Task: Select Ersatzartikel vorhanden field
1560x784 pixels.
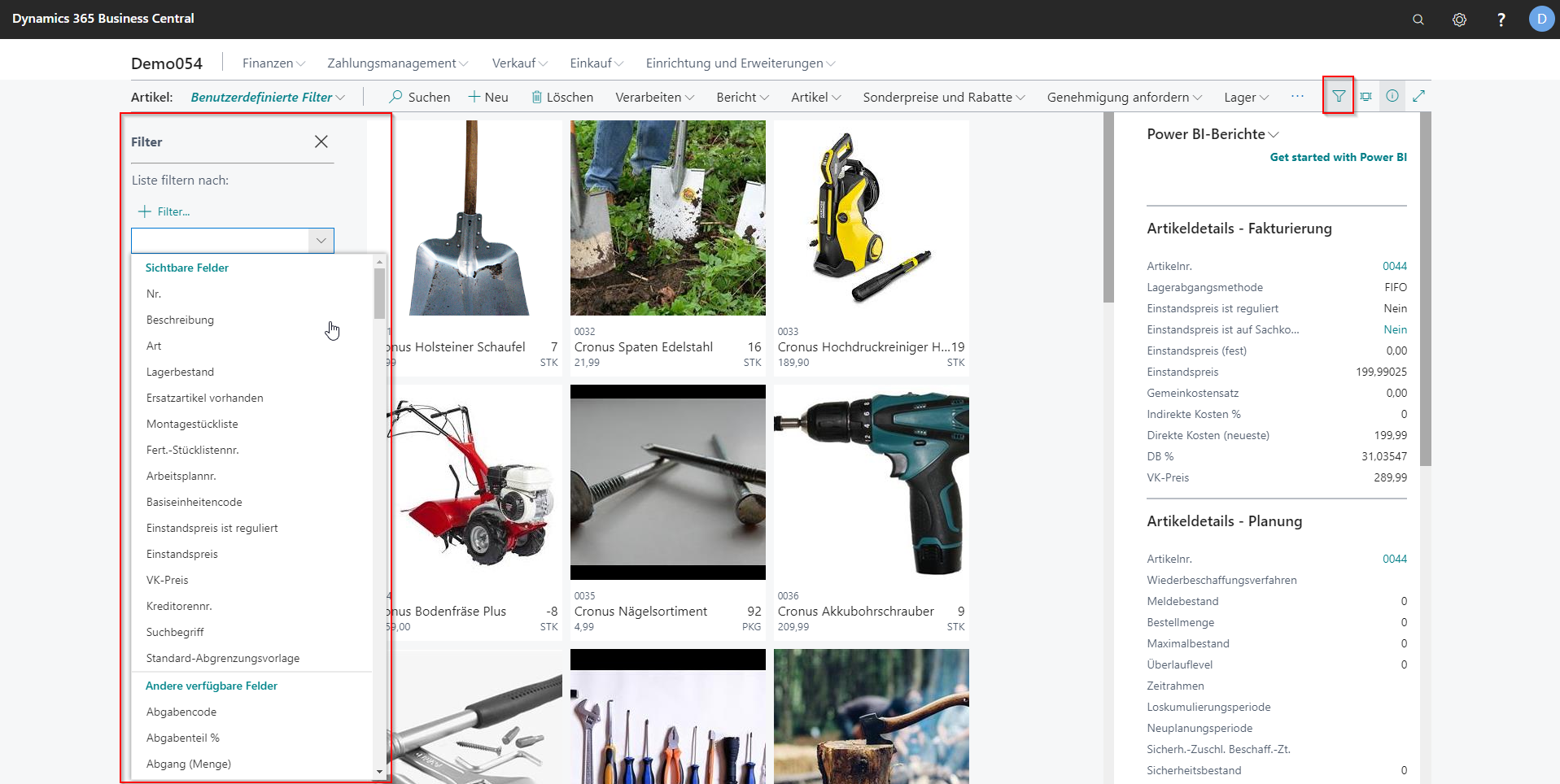Action: [253, 398]
